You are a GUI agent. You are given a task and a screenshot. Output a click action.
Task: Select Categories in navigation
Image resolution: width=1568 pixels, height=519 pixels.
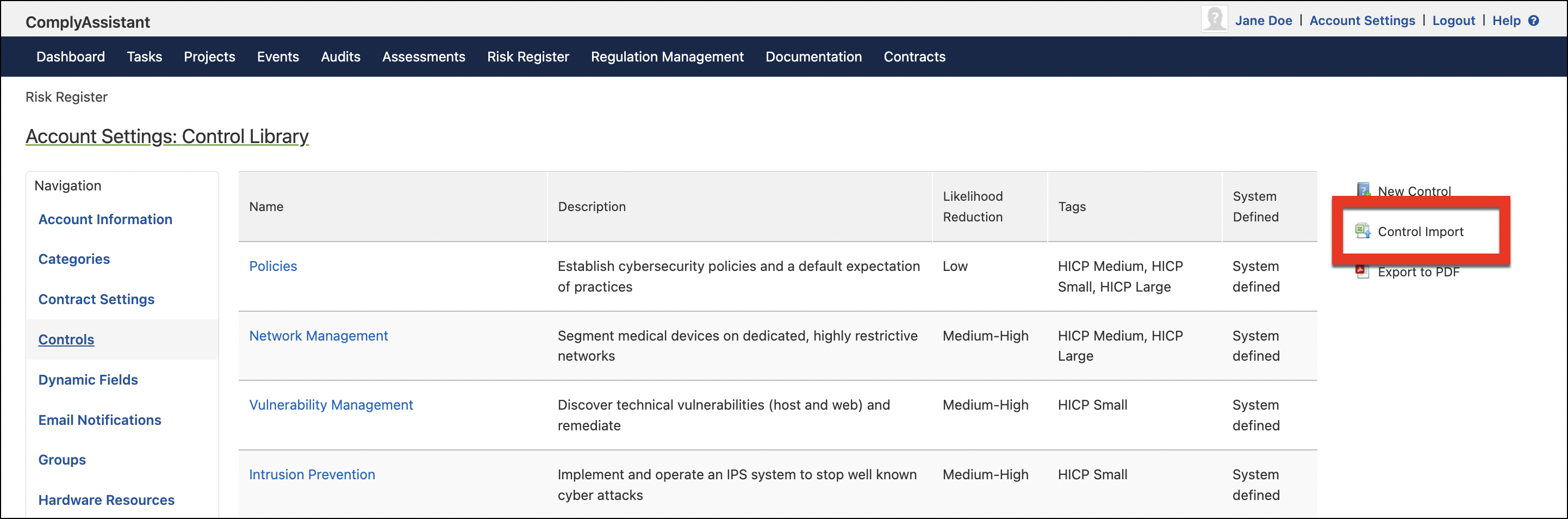point(74,259)
